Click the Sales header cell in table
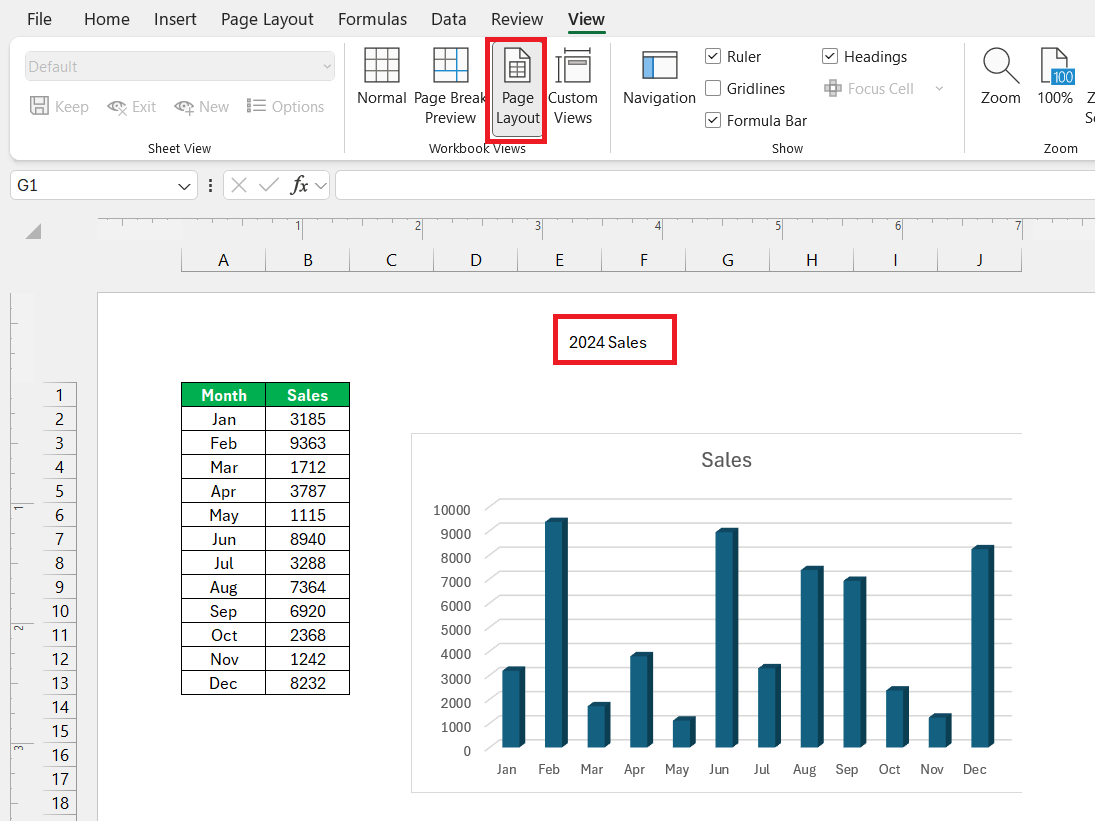This screenshot has height=821, width=1095. pyautogui.click(x=307, y=395)
